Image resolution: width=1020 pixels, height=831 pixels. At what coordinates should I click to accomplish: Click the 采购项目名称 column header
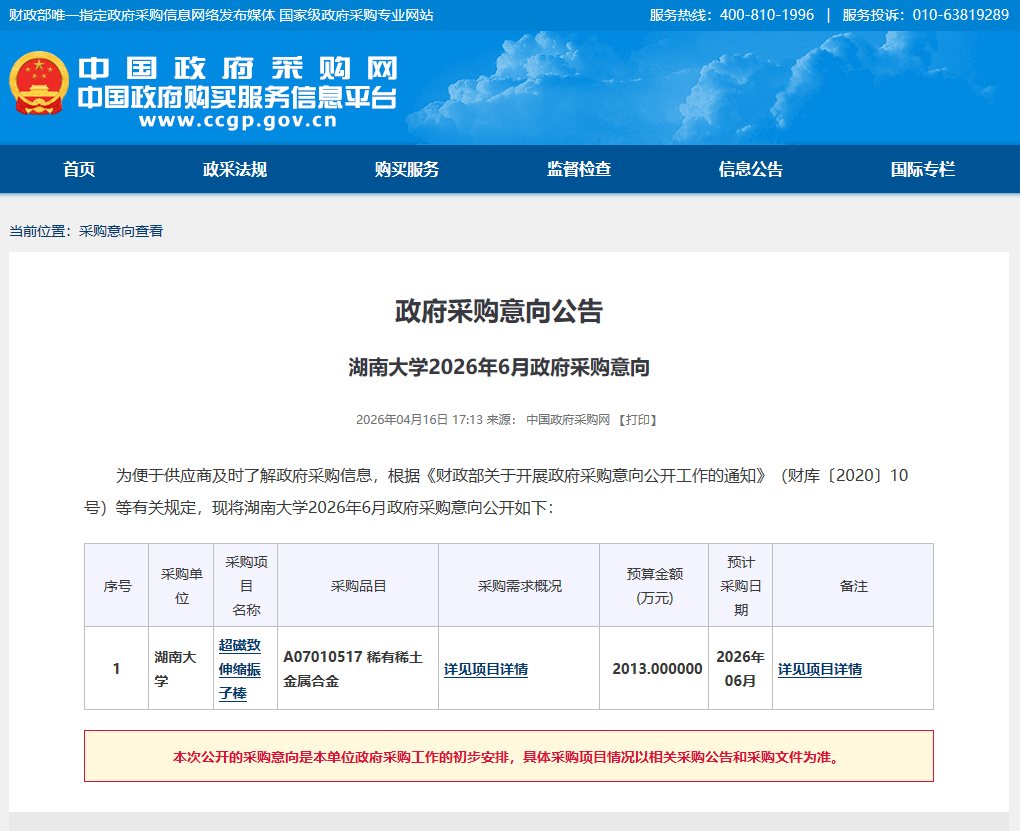click(246, 586)
